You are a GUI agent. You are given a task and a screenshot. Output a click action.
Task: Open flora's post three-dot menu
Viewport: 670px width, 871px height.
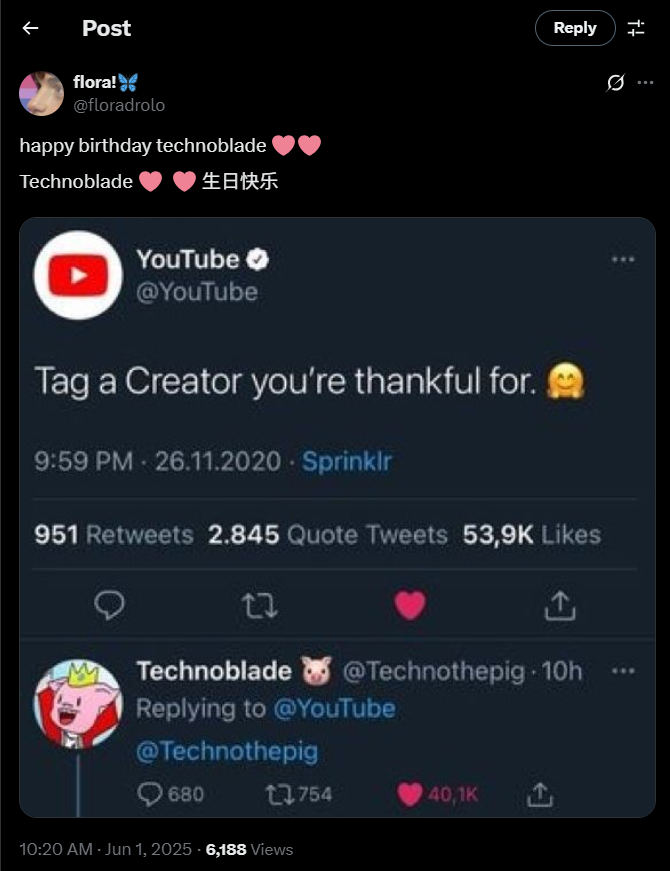646,83
